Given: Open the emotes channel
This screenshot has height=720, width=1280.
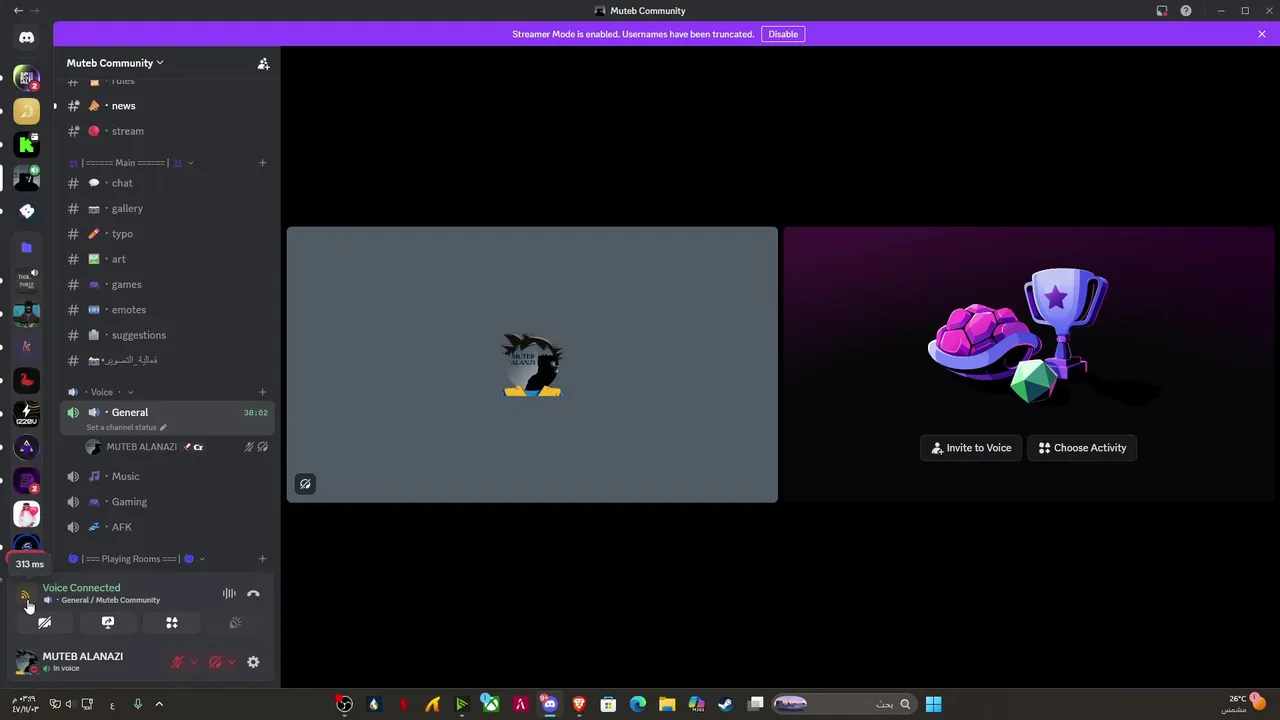Looking at the screenshot, I should tap(167, 310).
